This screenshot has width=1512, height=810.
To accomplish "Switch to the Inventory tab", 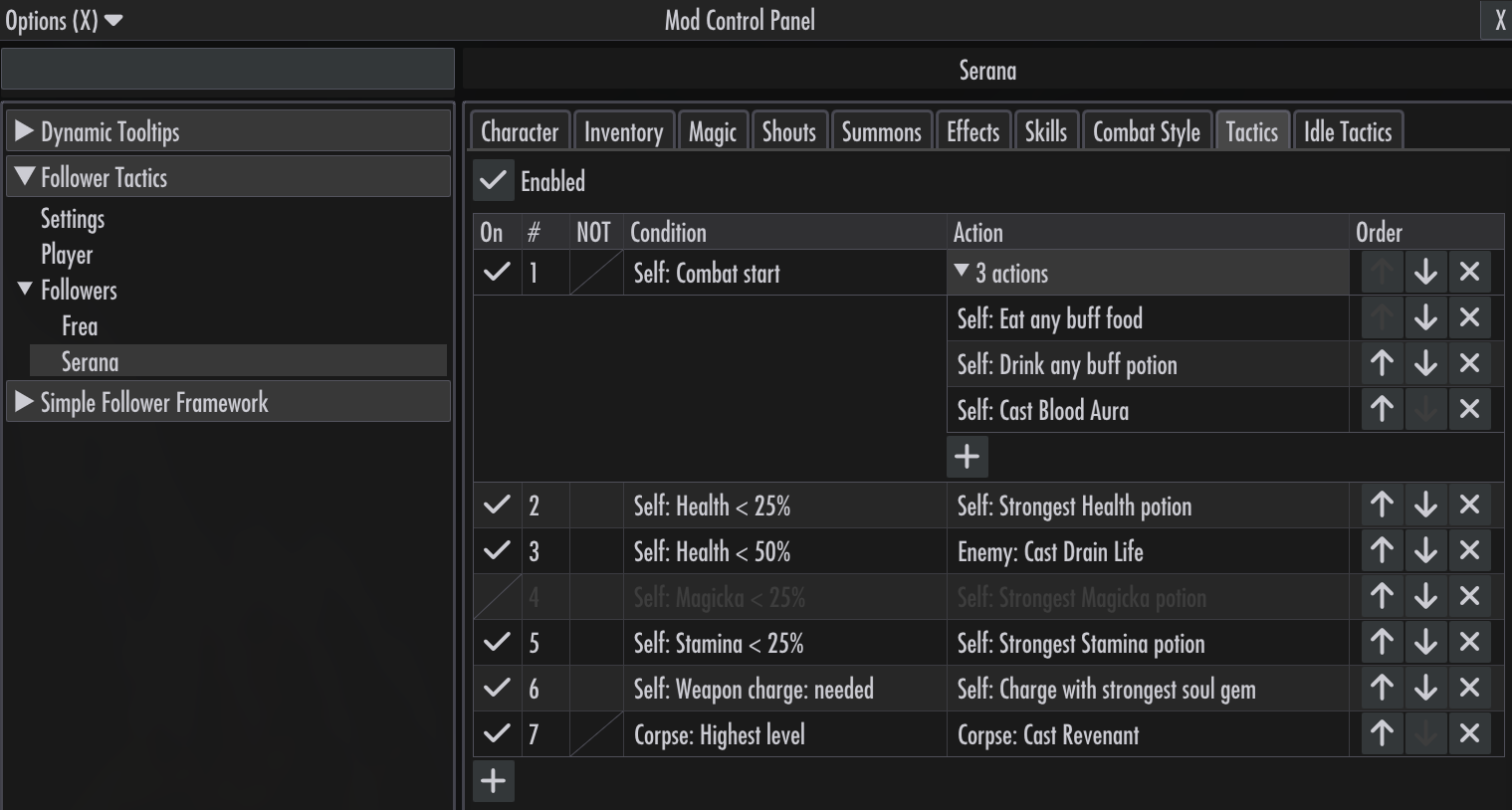I will point(624,130).
